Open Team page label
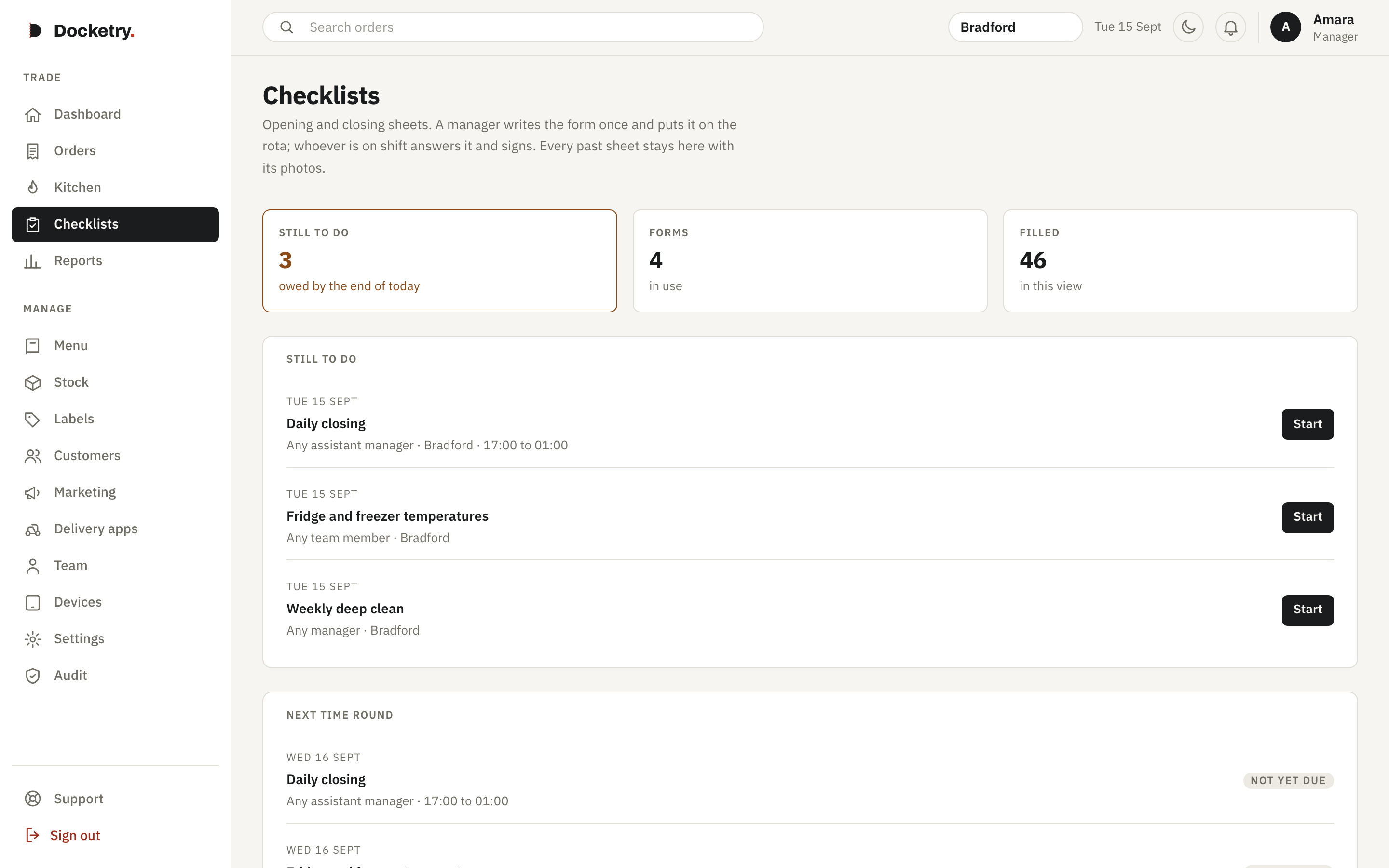Image resolution: width=1389 pixels, height=868 pixels. [x=70, y=566]
